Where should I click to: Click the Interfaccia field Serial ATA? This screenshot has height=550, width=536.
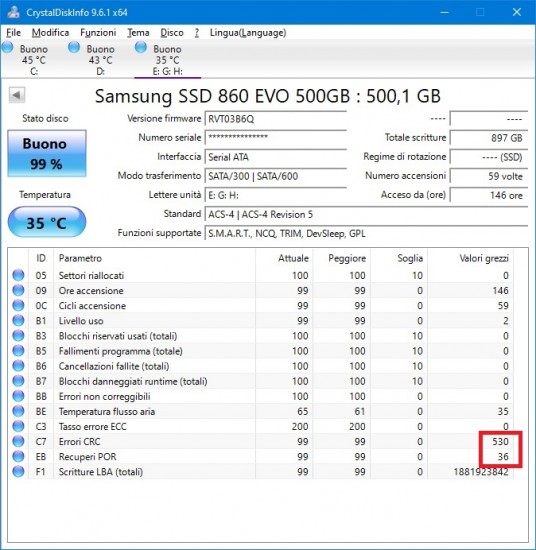(x=276, y=157)
